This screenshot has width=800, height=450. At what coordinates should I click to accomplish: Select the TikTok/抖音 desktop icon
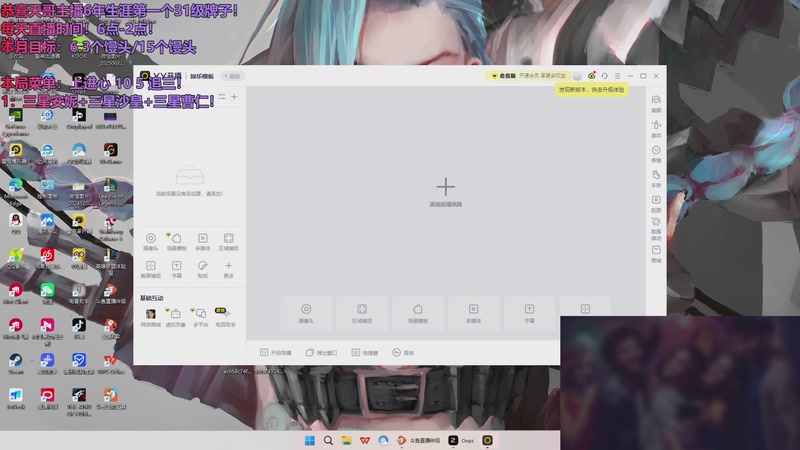point(79,329)
